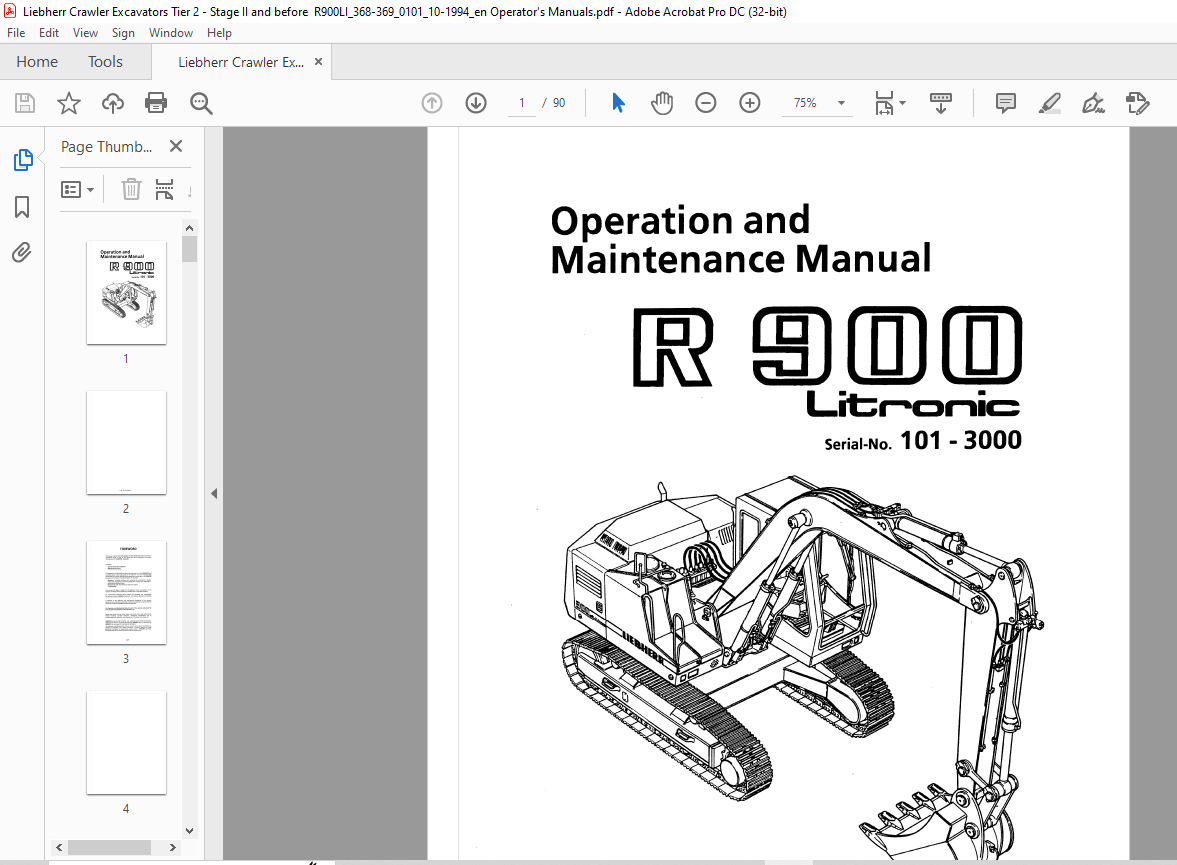This screenshot has width=1177, height=865.
Task: Open the File menu
Action: point(16,33)
